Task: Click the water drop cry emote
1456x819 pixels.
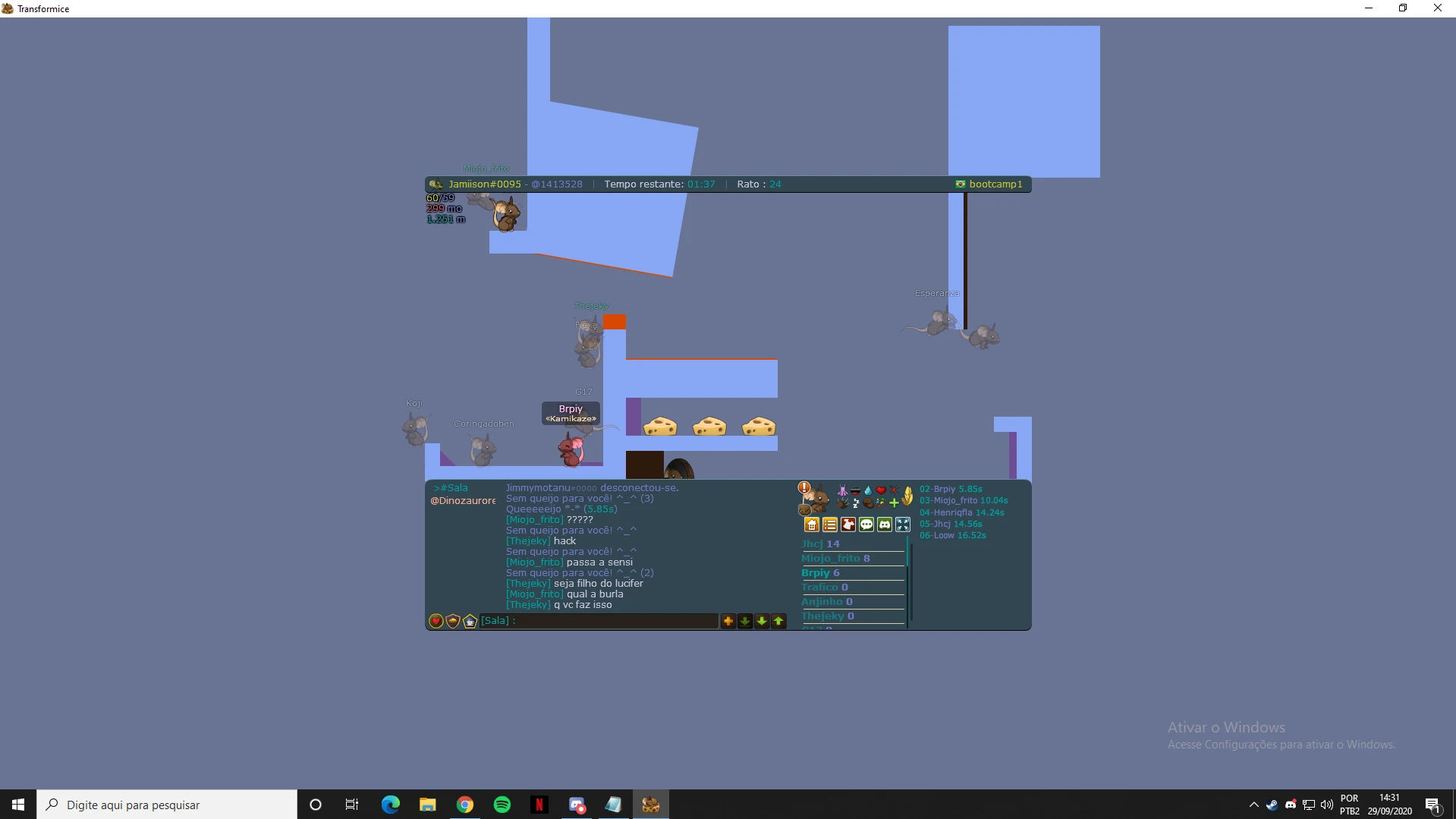Action: (x=868, y=490)
